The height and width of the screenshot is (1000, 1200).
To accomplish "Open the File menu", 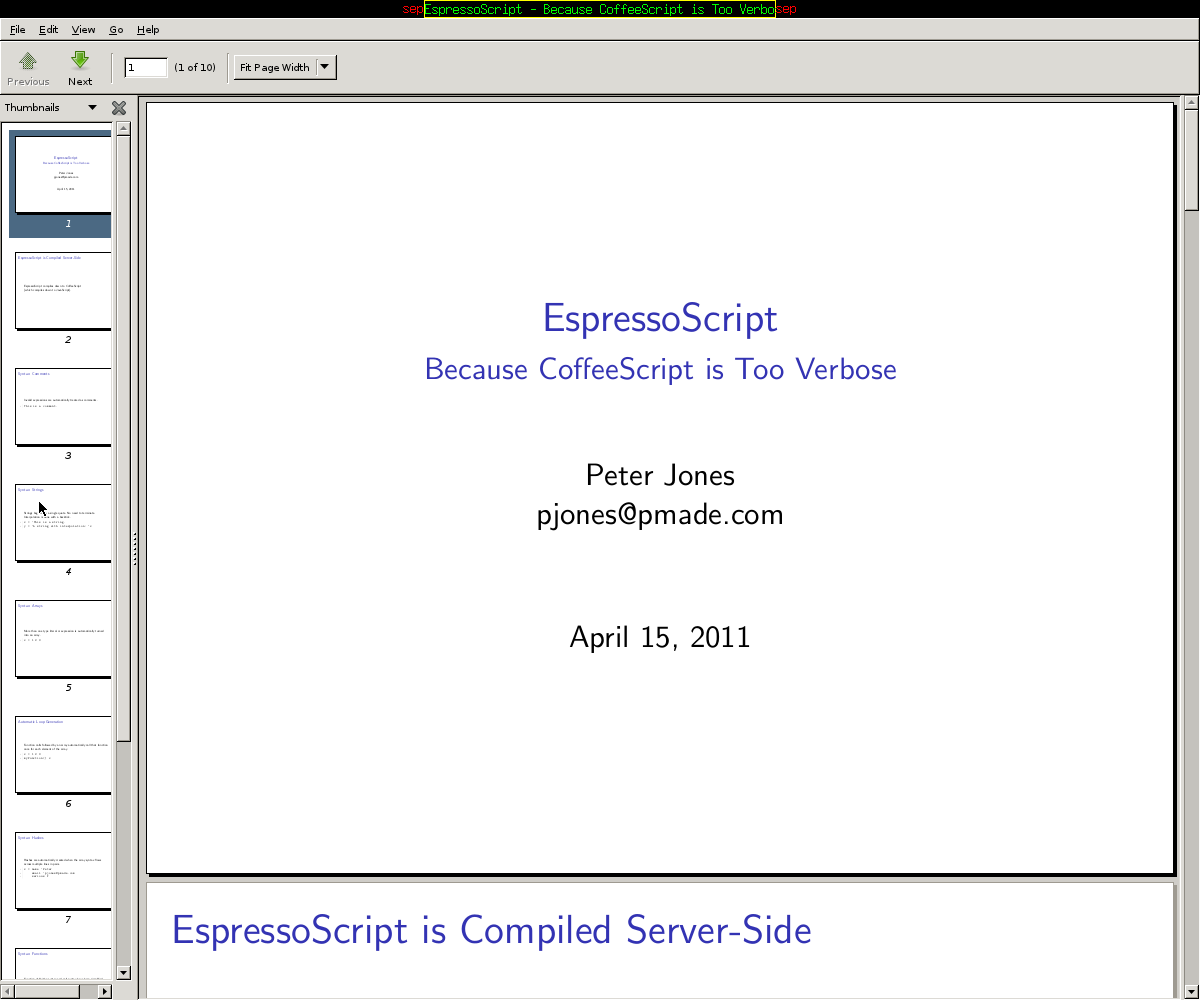I will 17,30.
